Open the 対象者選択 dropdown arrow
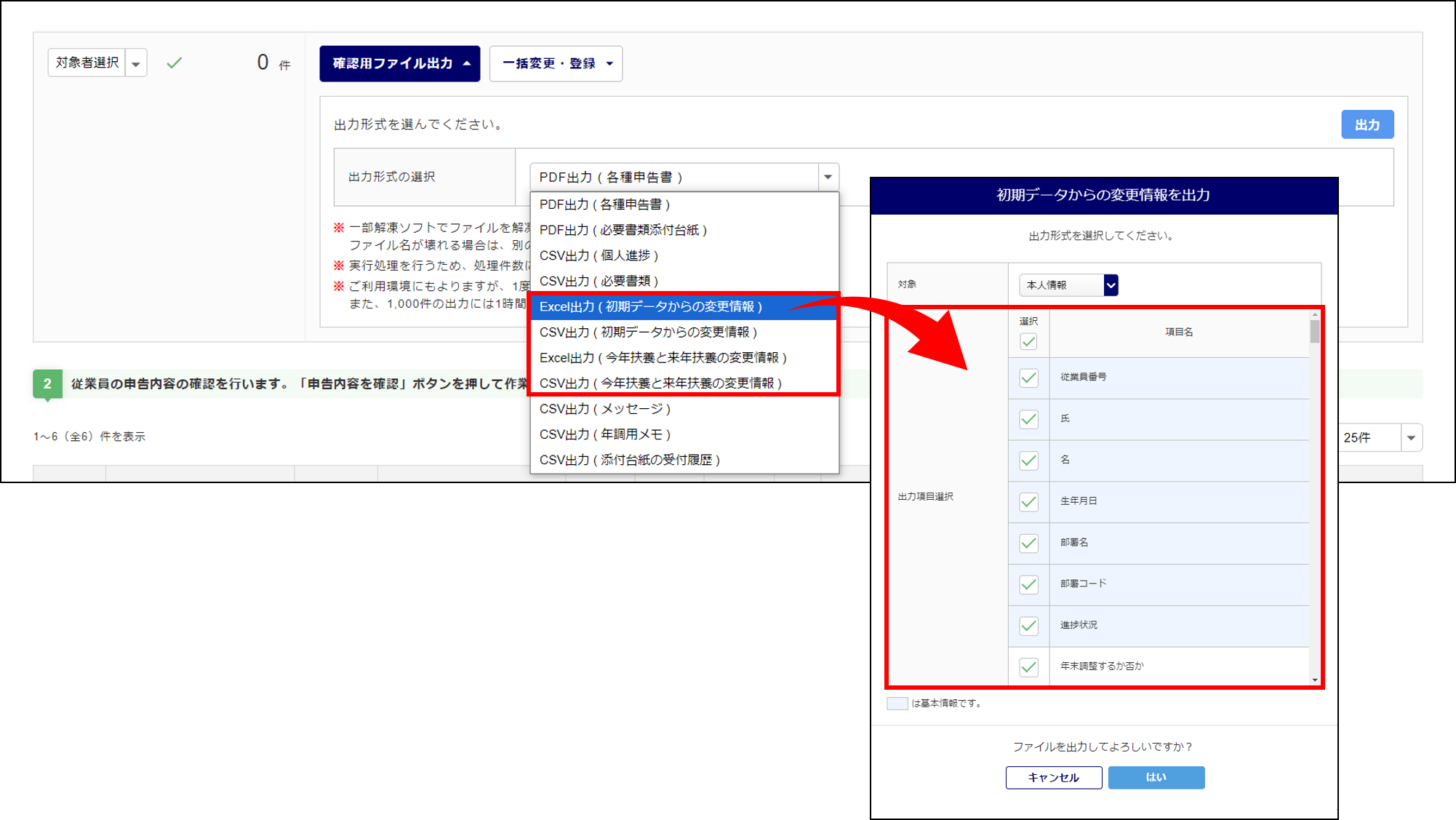 pyautogui.click(x=136, y=63)
